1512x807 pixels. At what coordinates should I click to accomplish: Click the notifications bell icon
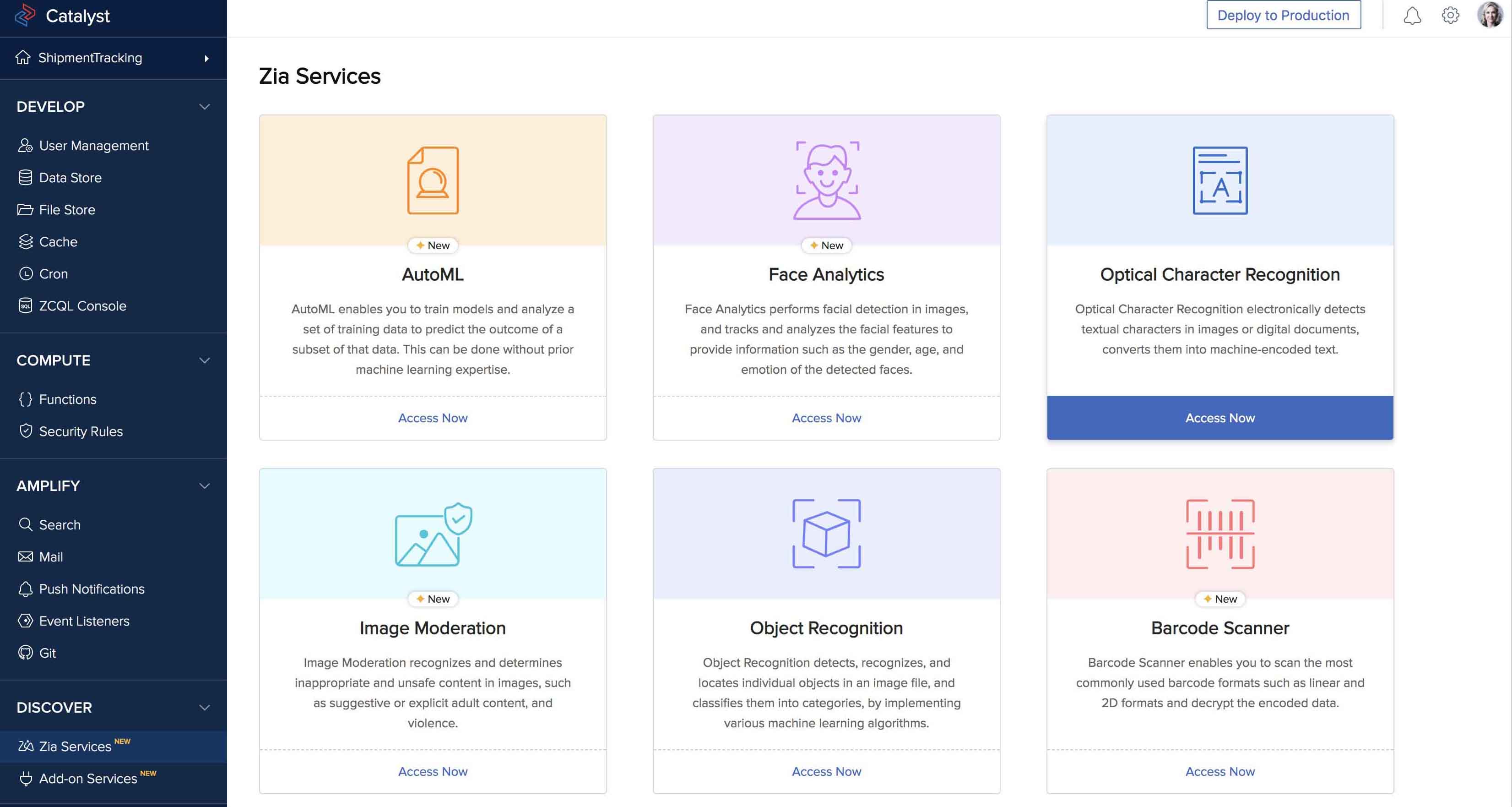(1412, 16)
